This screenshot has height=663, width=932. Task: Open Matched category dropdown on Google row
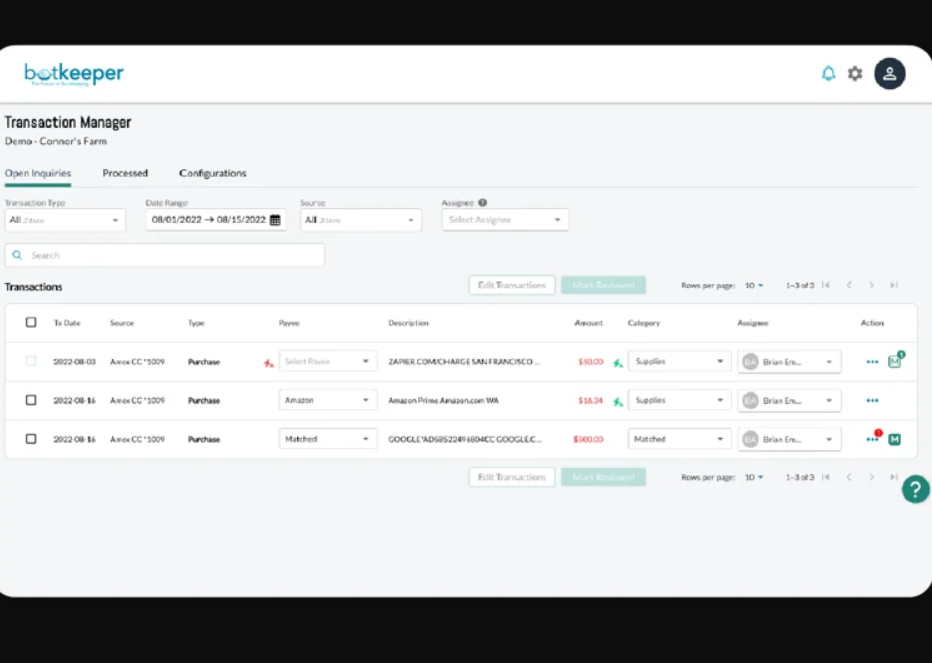click(679, 439)
